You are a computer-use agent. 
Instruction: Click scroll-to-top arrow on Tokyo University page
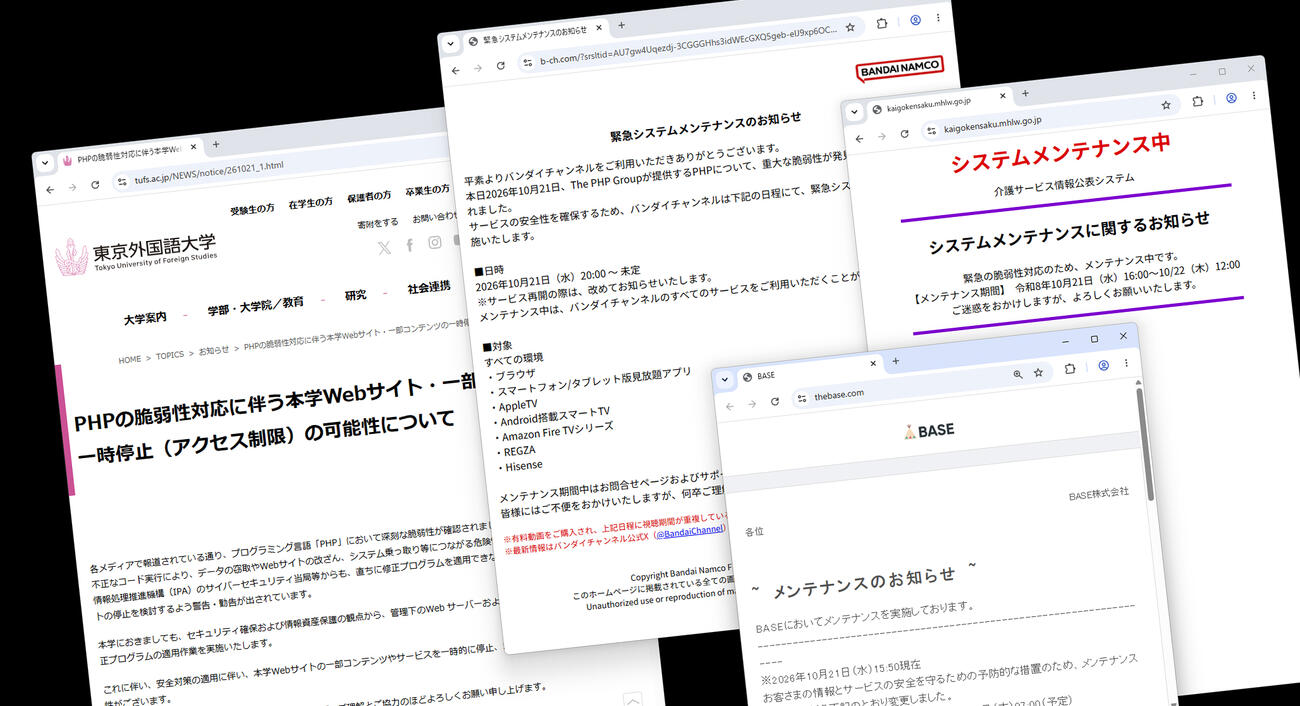[632, 700]
